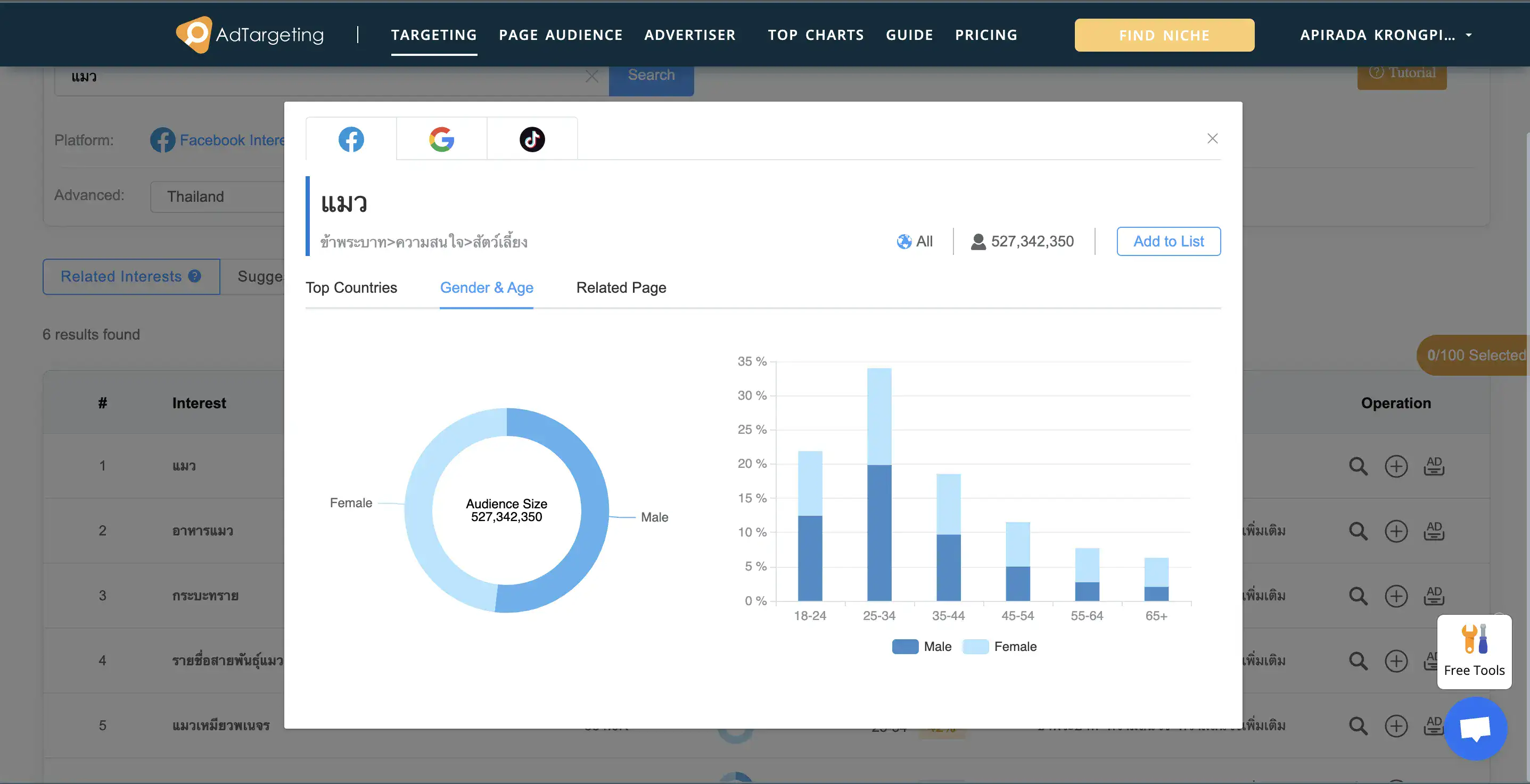Switch to the TikTok platform tab
Image resolution: width=1530 pixels, height=784 pixels.
click(532, 139)
